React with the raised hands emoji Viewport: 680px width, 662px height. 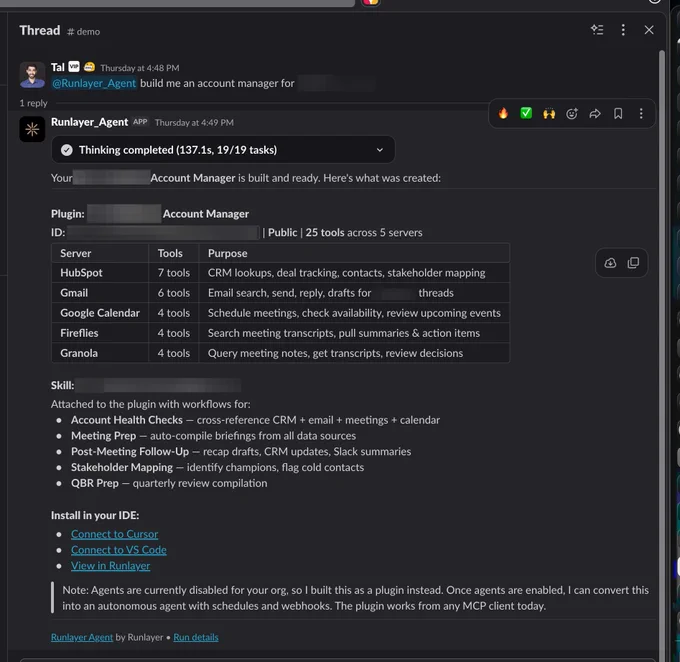[x=549, y=114]
